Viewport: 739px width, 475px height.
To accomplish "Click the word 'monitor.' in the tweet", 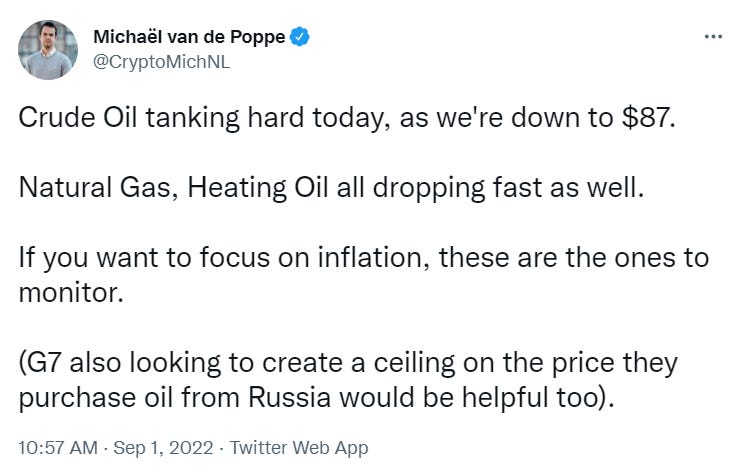I will (71, 293).
